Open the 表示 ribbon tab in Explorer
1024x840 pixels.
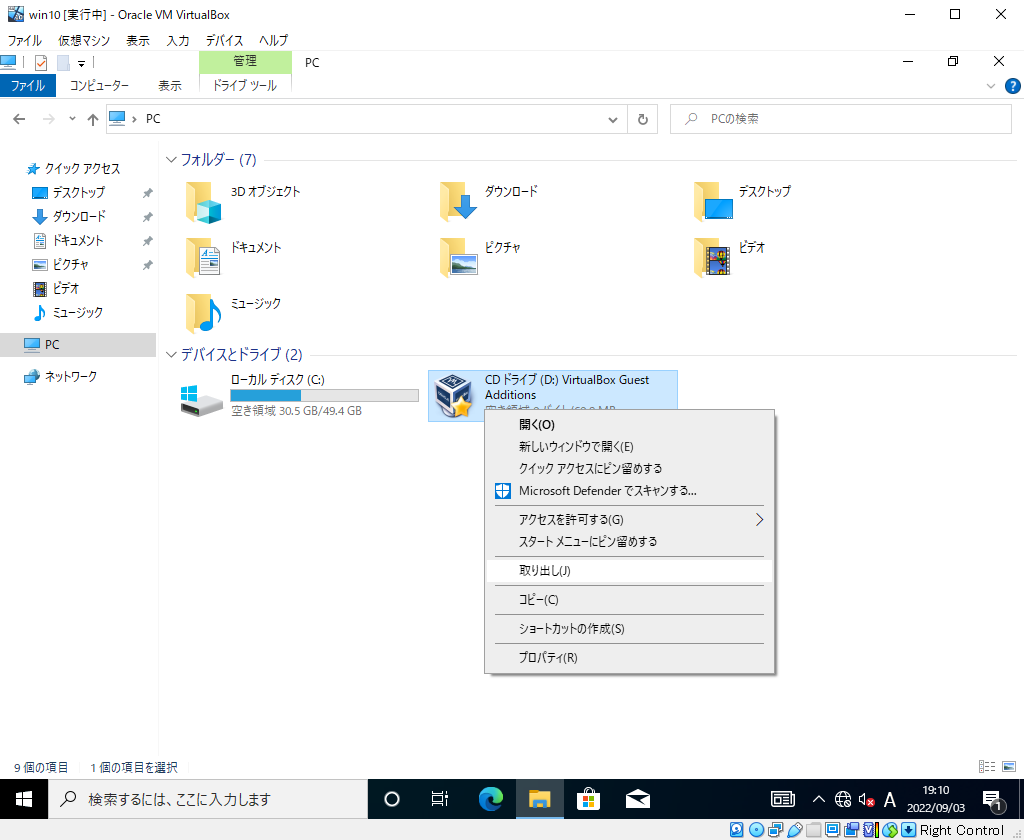[x=170, y=86]
